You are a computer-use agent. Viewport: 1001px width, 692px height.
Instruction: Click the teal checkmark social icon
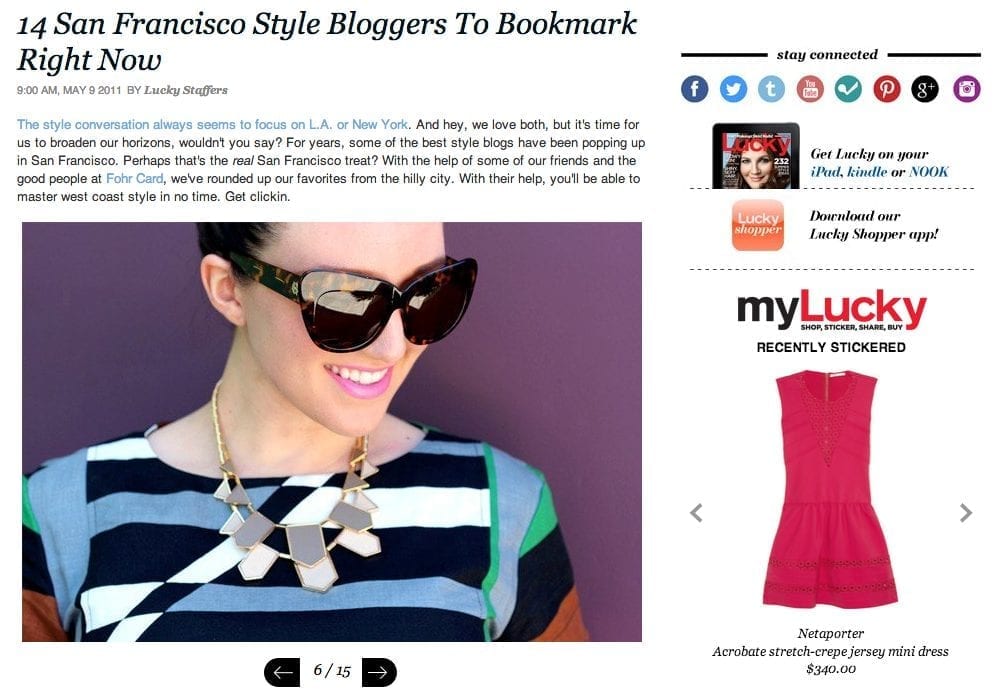[x=848, y=89]
